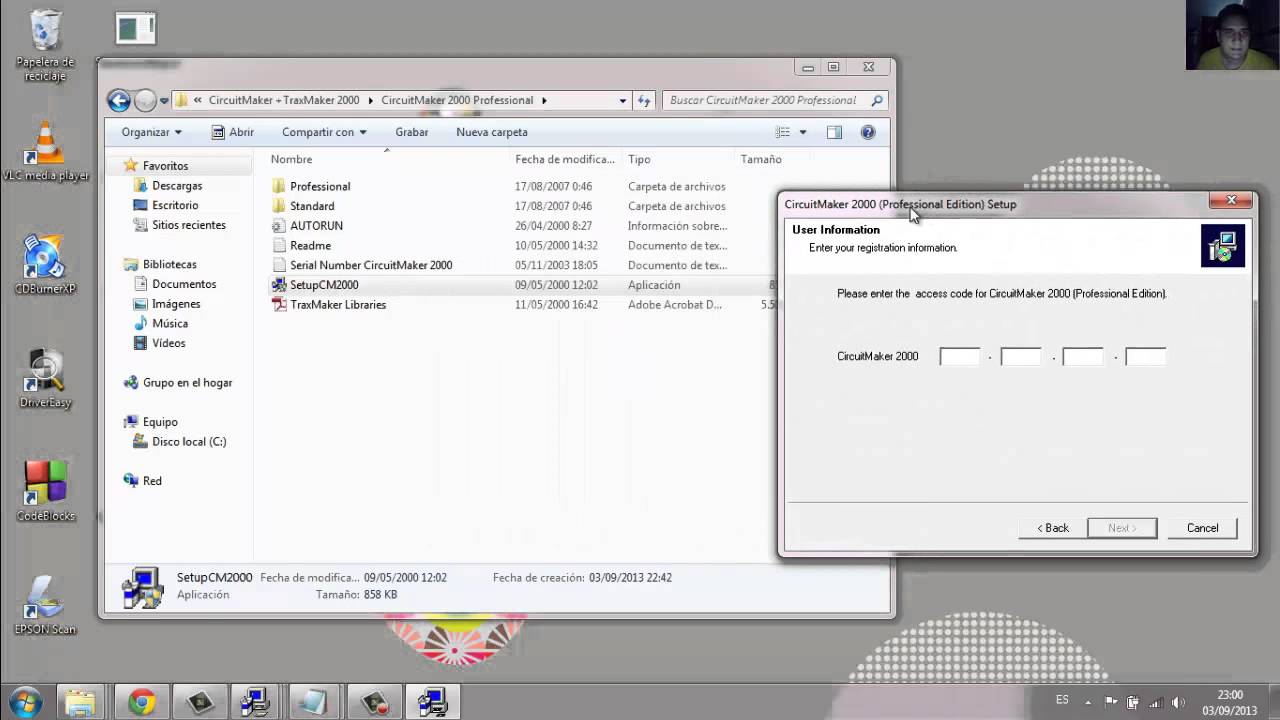Select the AUTORUN file in the list
Screen dimensions: 1280x720
click(316, 226)
